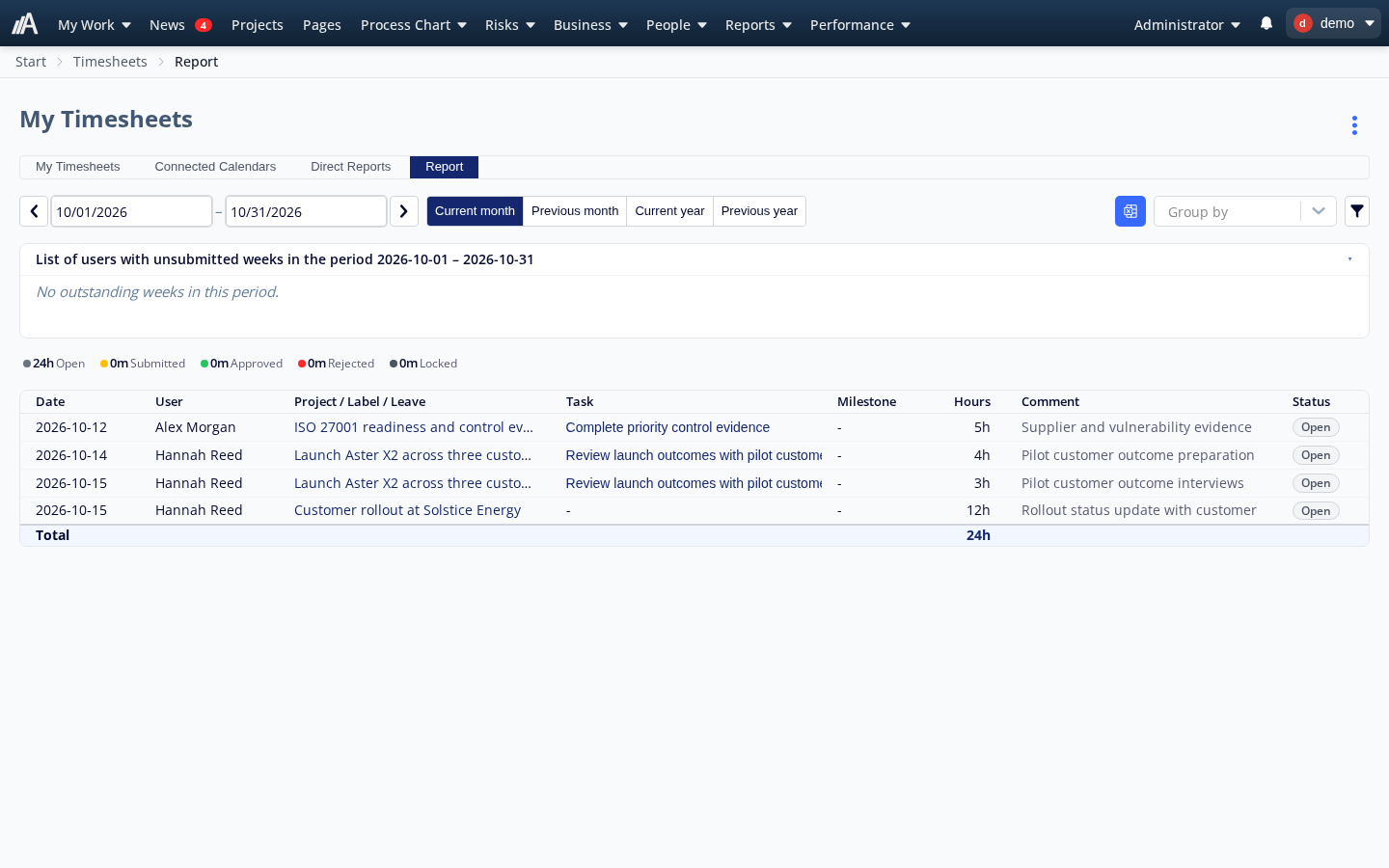Open Customer rollout at Solstice Energy link
1389x868 pixels.
407,510
